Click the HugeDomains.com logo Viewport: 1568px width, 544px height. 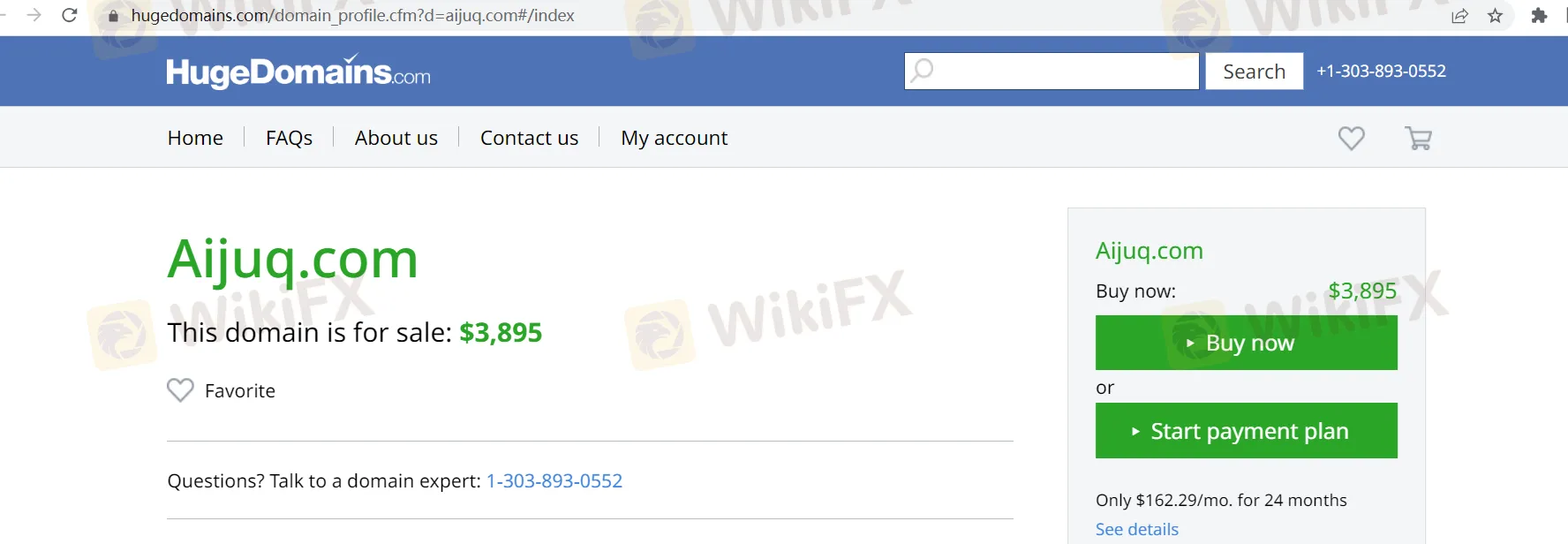298,72
